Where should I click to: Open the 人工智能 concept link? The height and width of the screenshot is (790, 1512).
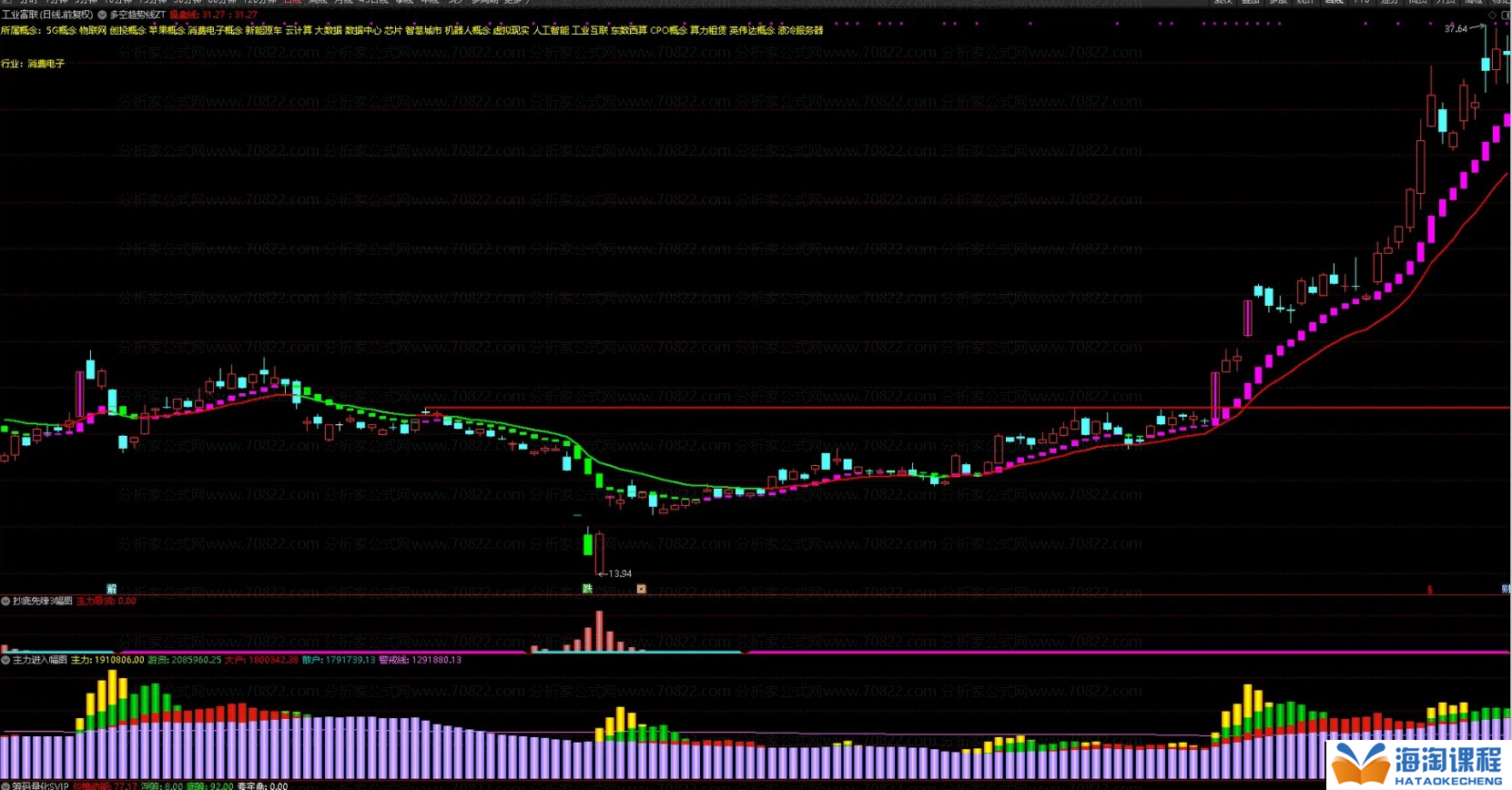click(550, 31)
